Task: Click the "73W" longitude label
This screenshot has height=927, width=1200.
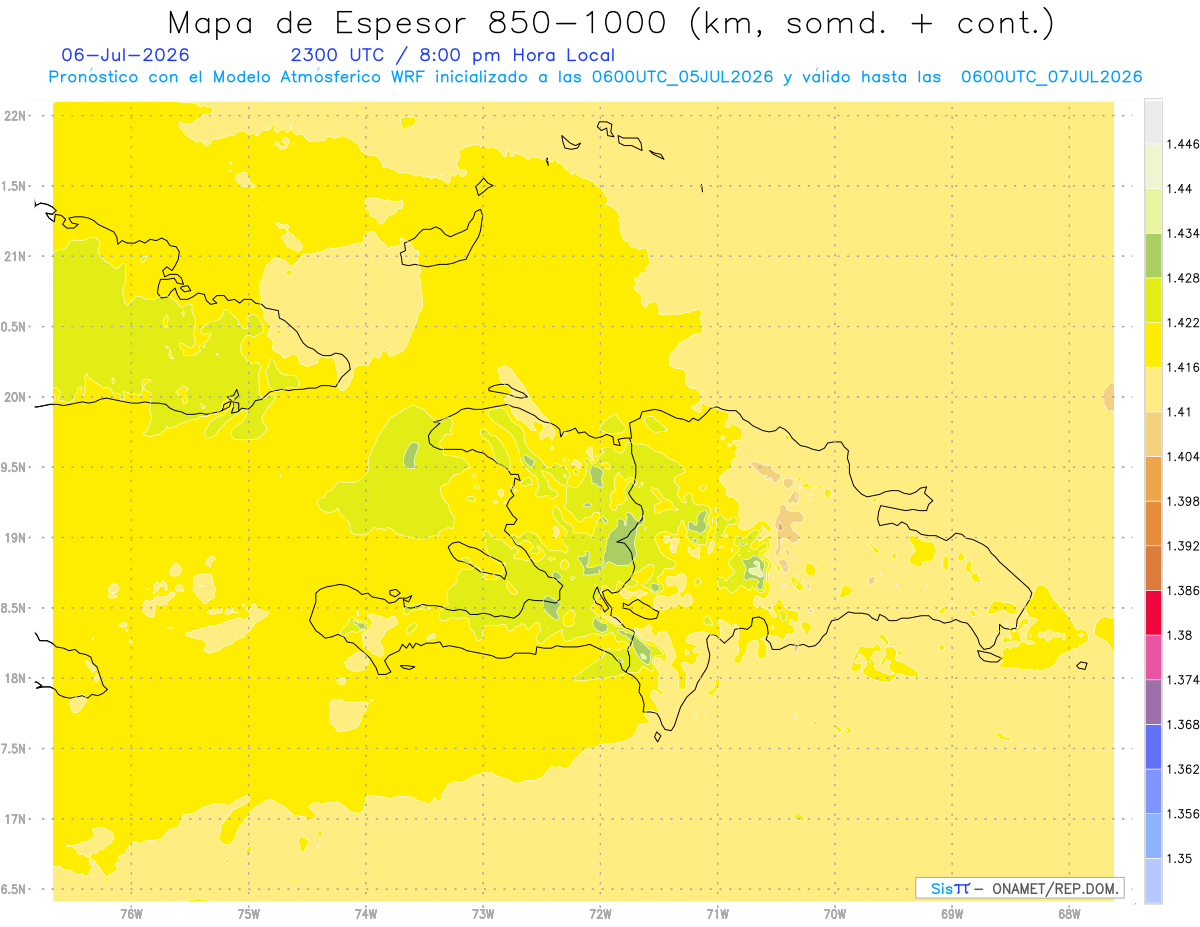Action: 483,914
